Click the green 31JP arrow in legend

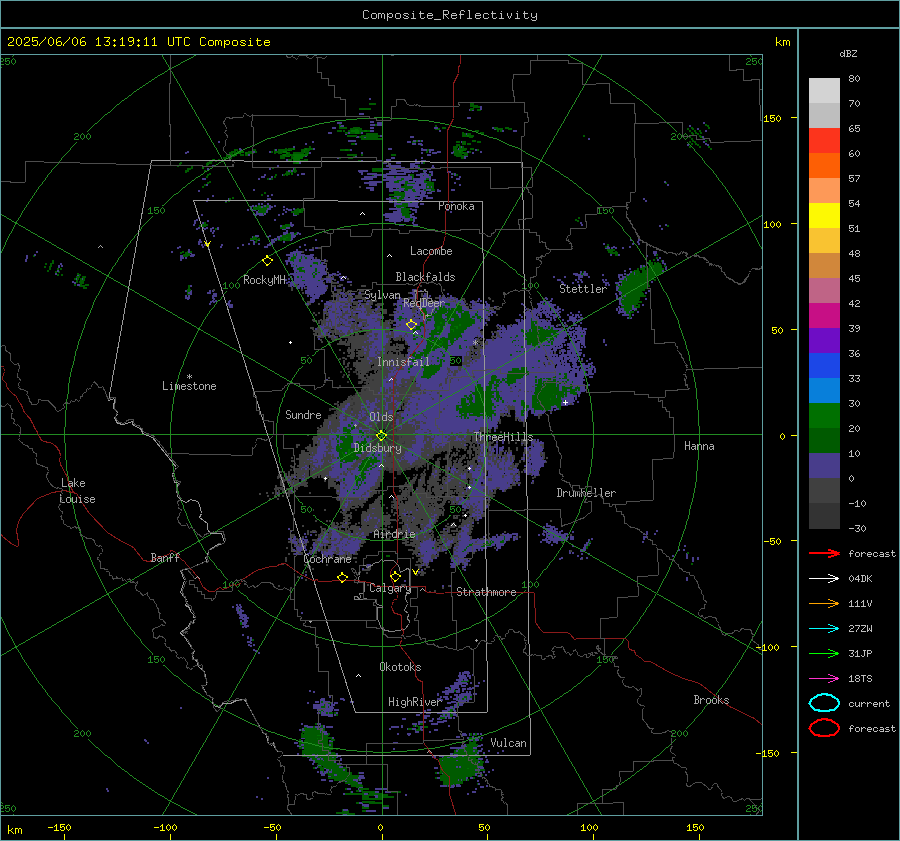(824, 653)
